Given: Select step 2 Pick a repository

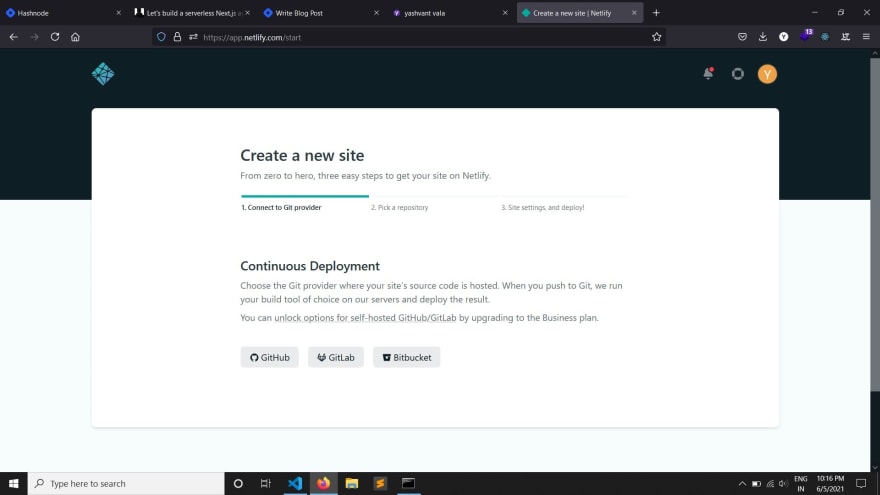Looking at the screenshot, I should (x=400, y=207).
